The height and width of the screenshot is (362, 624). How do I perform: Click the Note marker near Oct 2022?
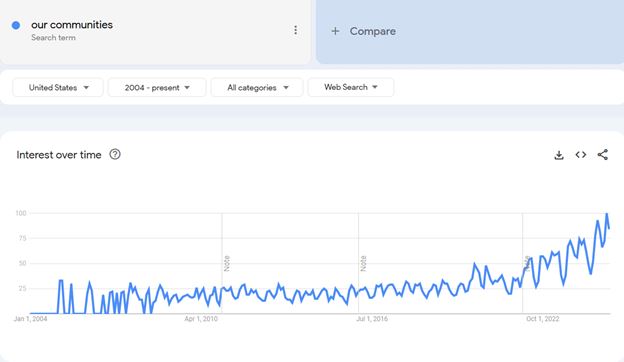tap(527, 263)
